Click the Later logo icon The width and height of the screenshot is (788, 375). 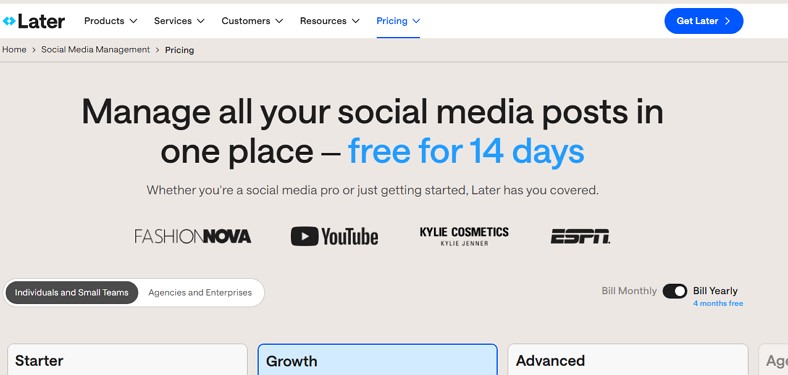click(9, 21)
